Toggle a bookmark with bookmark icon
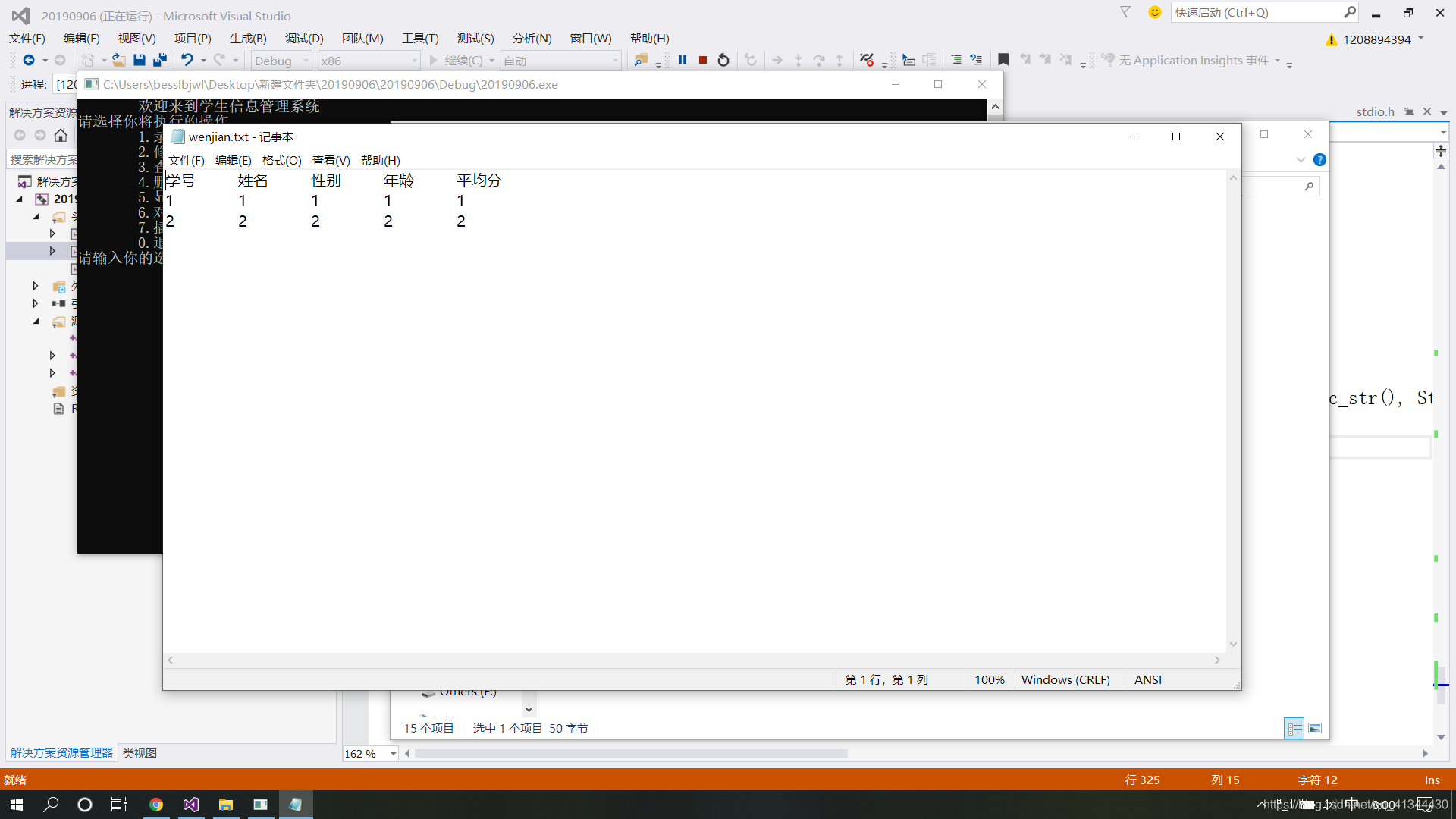This screenshot has height=819, width=1456. click(1003, 60)
